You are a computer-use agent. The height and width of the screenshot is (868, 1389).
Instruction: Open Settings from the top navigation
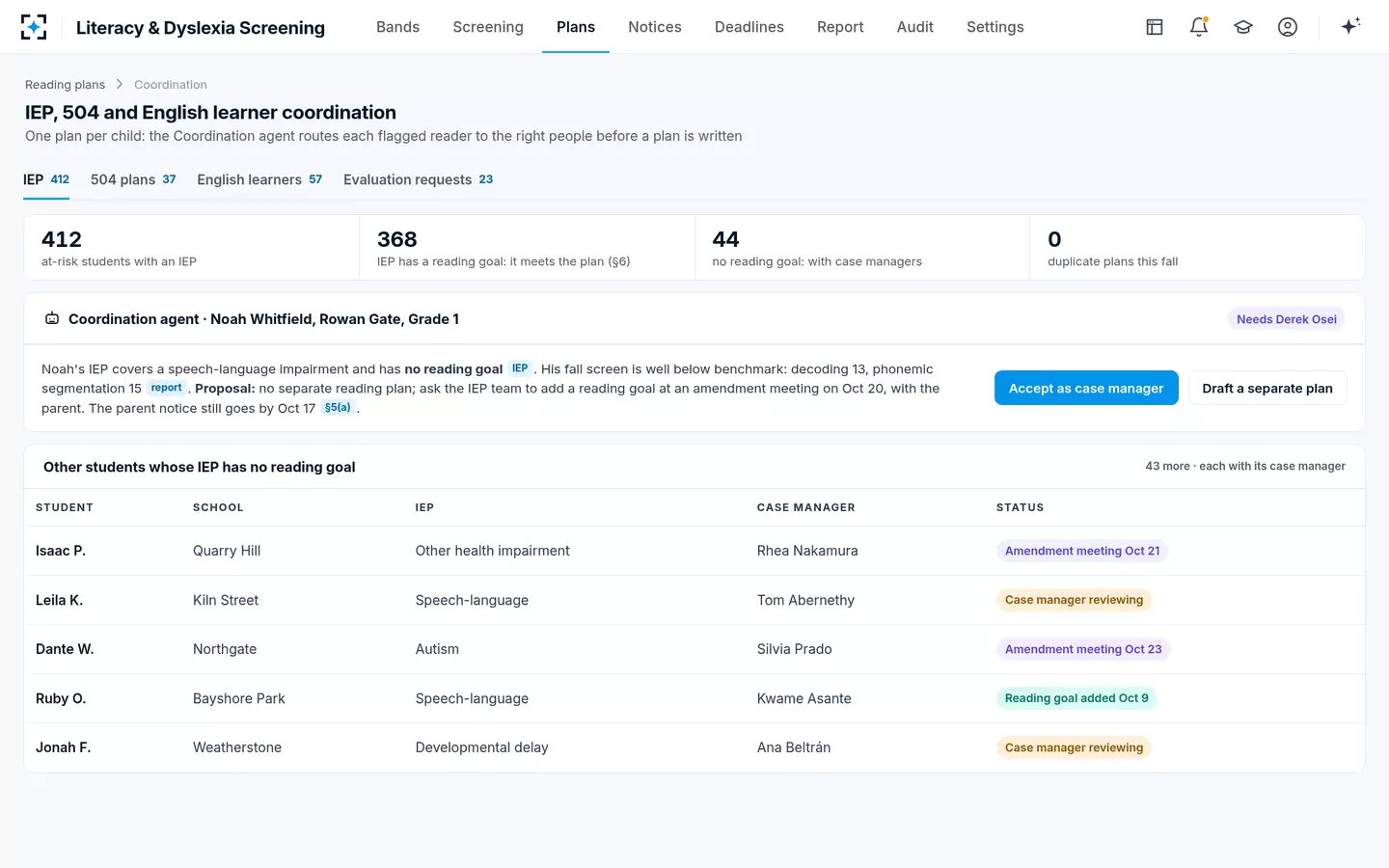995,27
